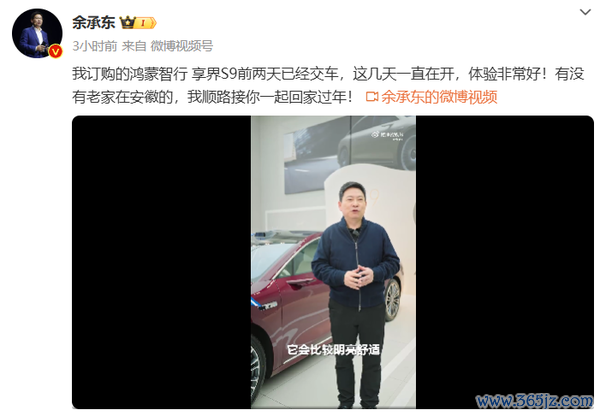Click the www.365jz.com watermark
The image size is (600, 416).
point(534,401)
